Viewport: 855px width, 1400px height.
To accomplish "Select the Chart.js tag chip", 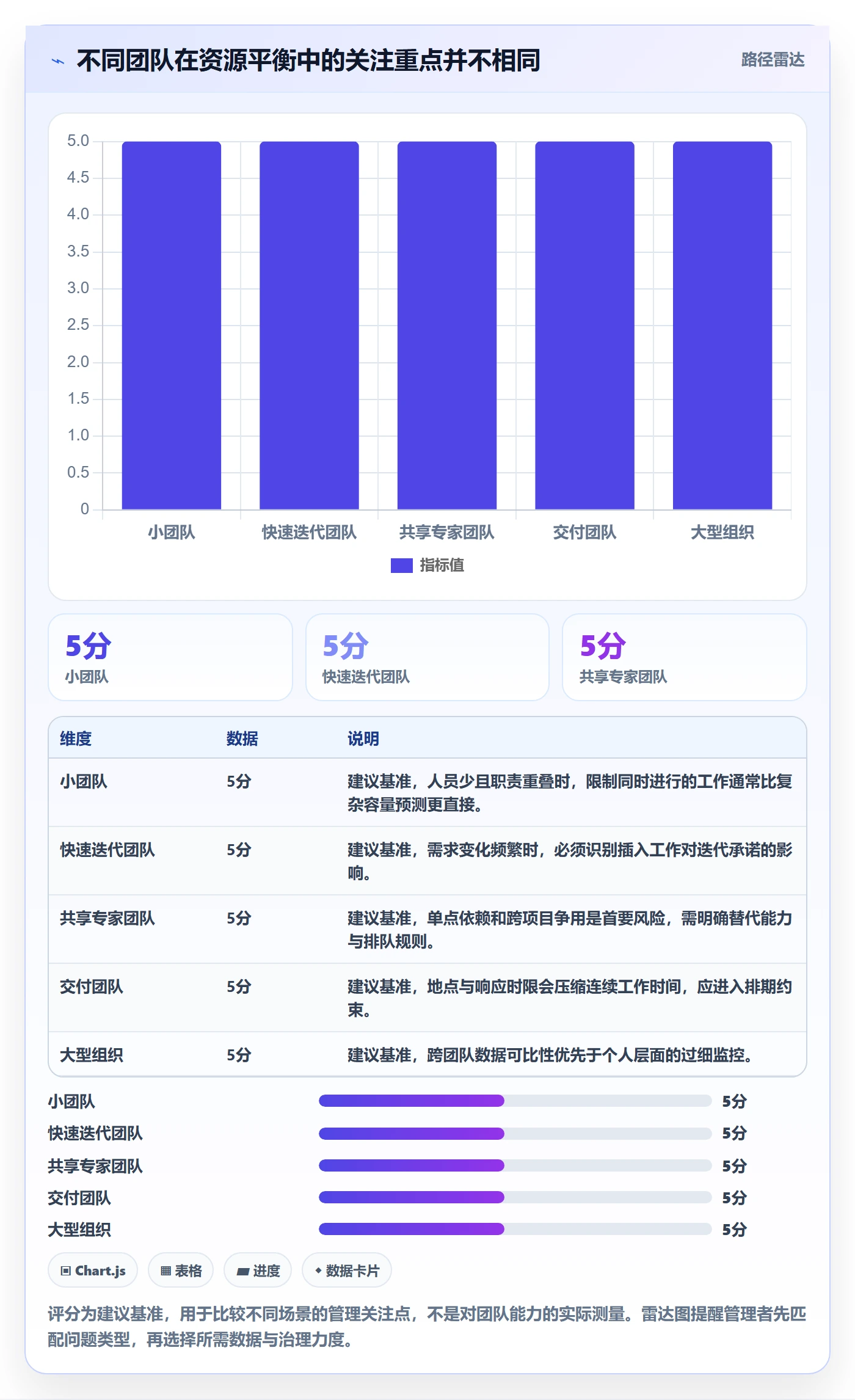I will tap(93, 1271).
